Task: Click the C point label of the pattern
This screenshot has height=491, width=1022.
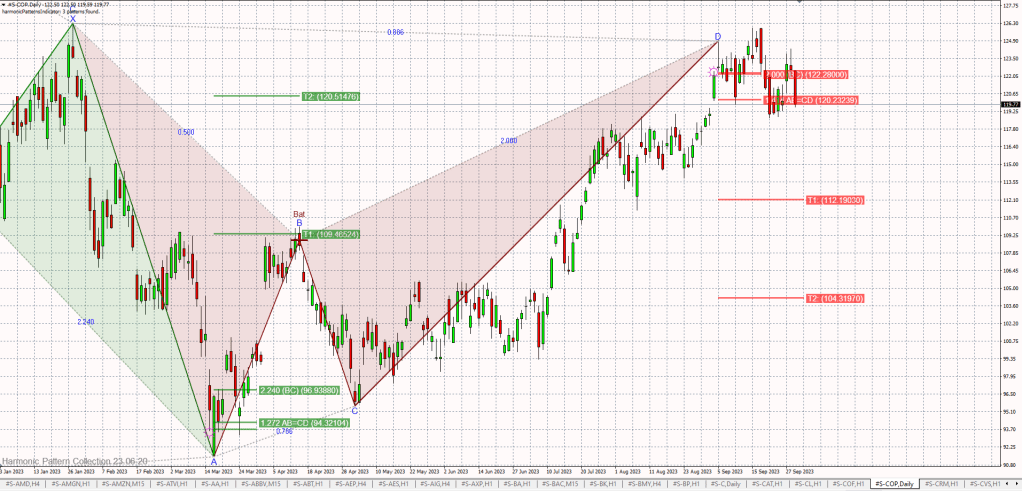Action: pyautogui.click(x=355, y=411)
